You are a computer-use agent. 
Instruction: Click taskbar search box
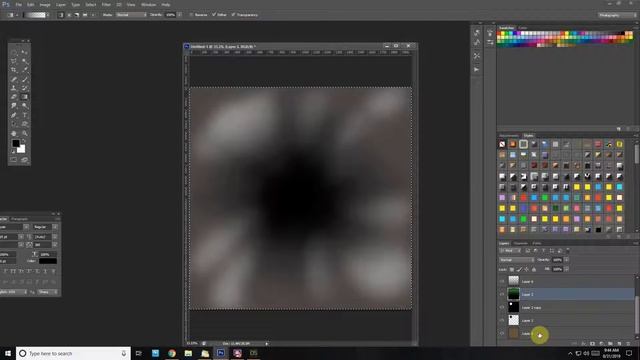coord(73,353)
